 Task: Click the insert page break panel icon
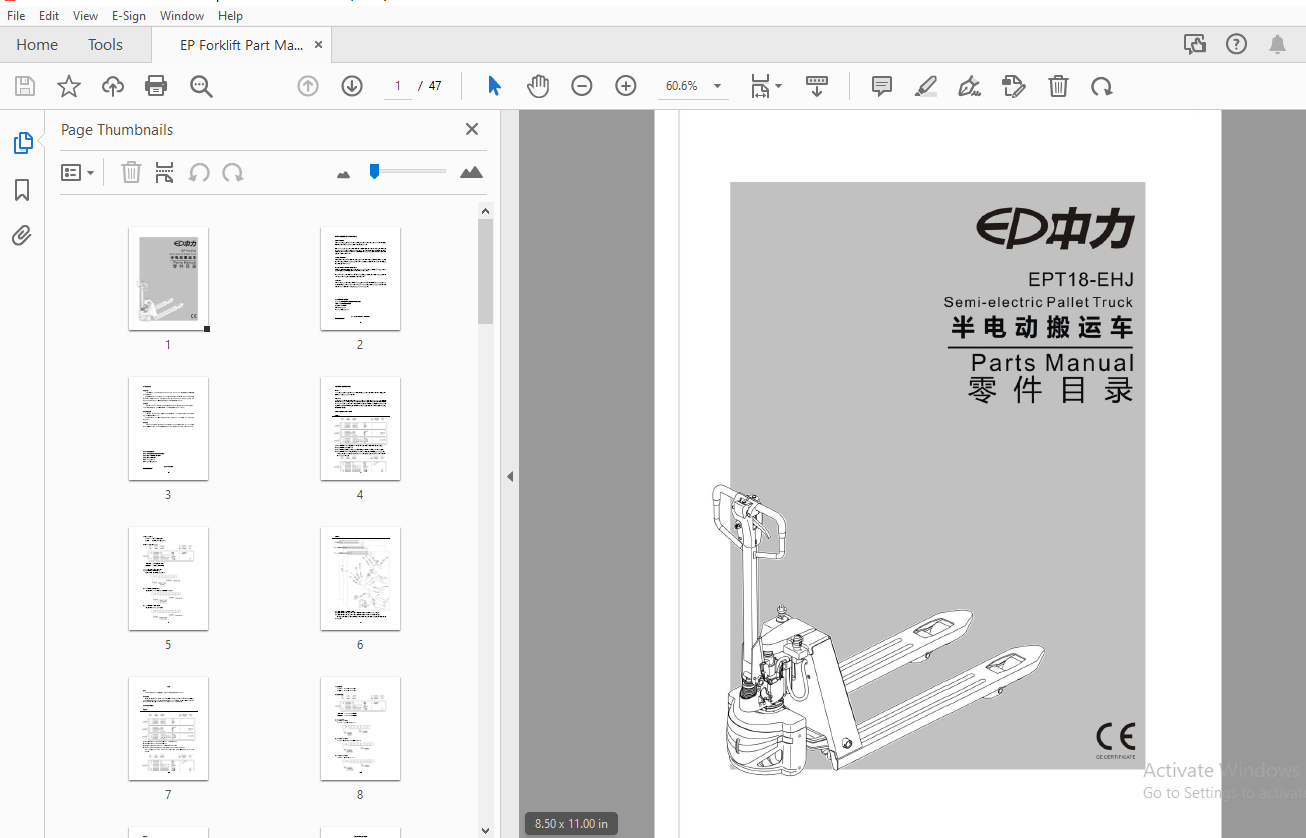(x=165, y=172)
